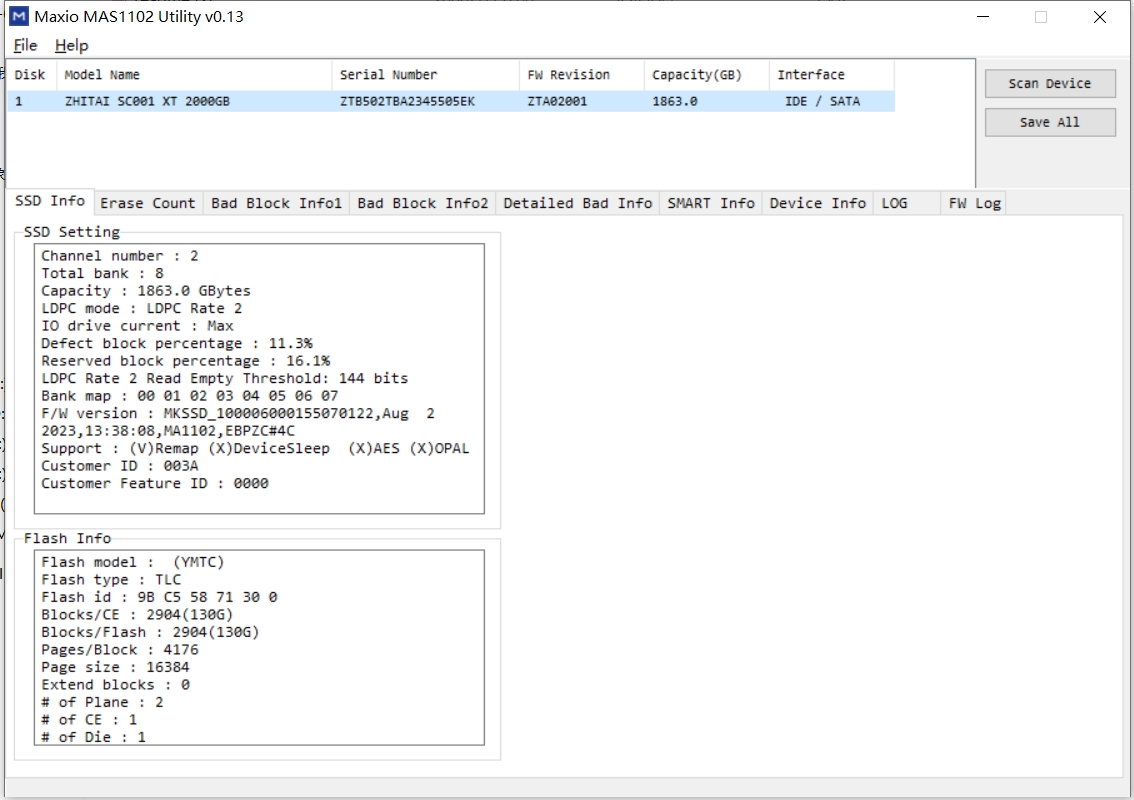Click the Serial Number column header
Viewport: 1134px width, 800px height.
425,75
